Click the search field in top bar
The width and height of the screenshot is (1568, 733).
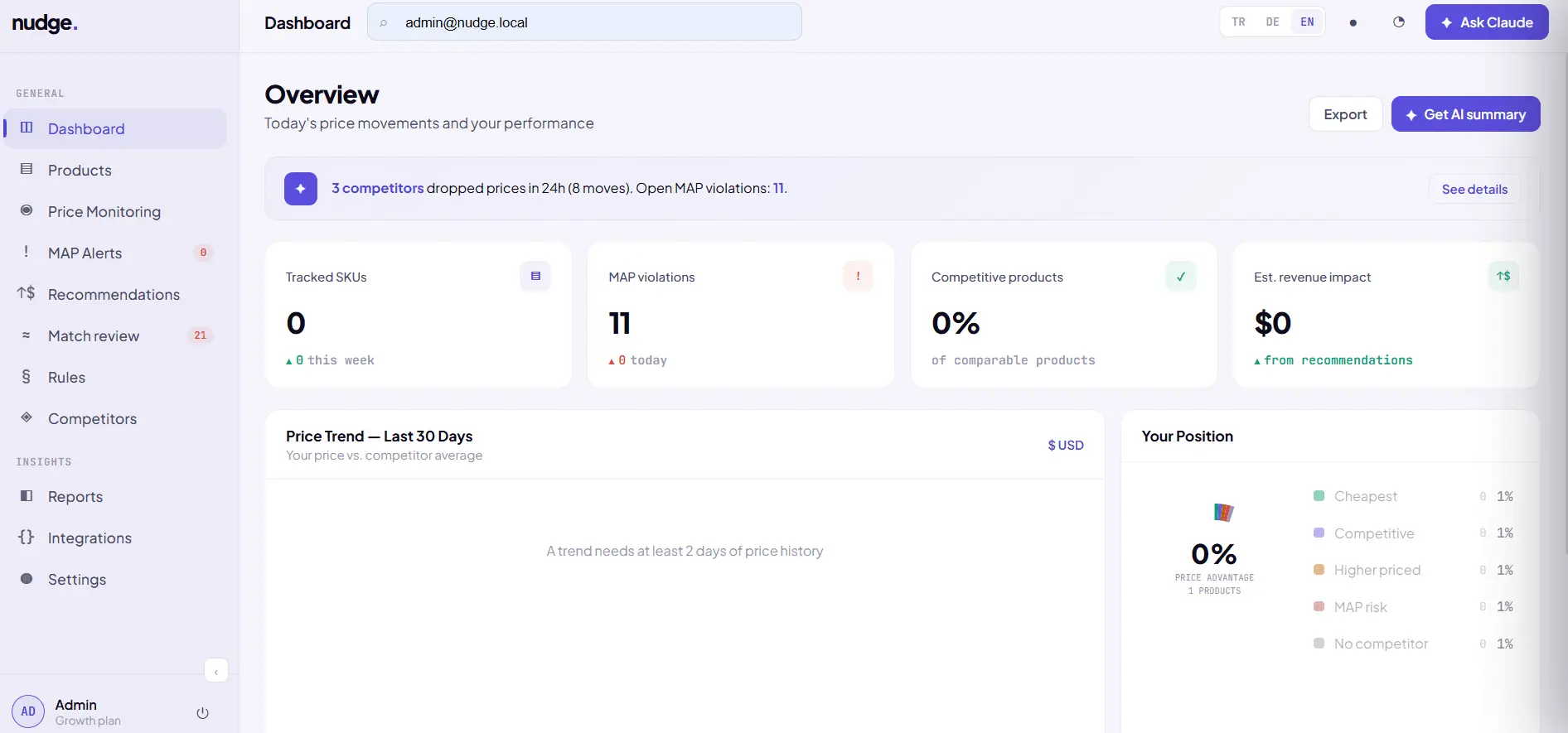584,22
